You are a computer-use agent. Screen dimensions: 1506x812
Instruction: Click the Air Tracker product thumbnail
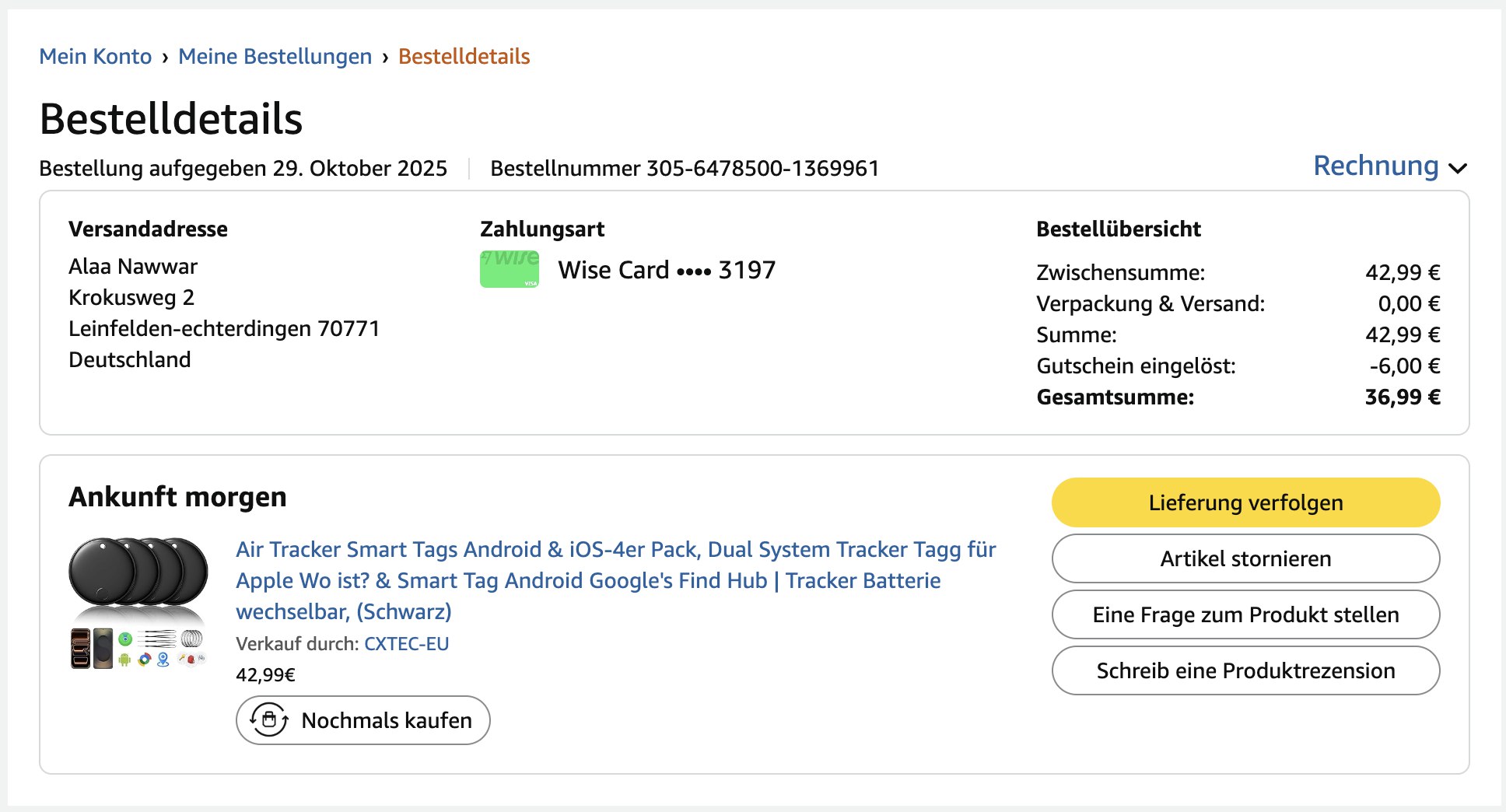(138, 604)
